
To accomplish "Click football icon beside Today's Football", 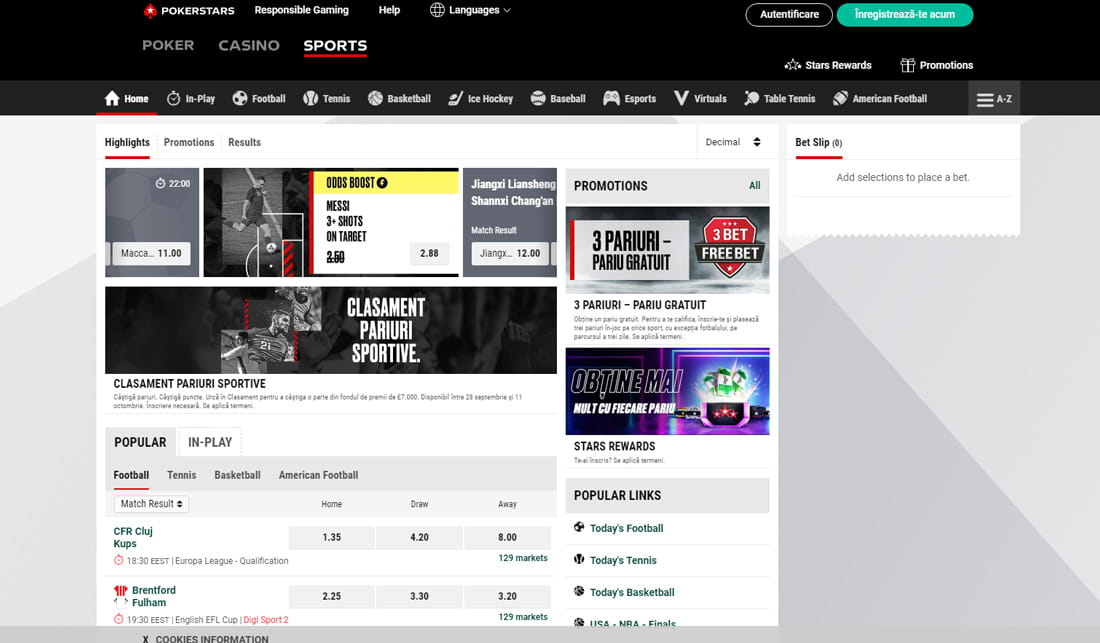I will tap(579, 527).
